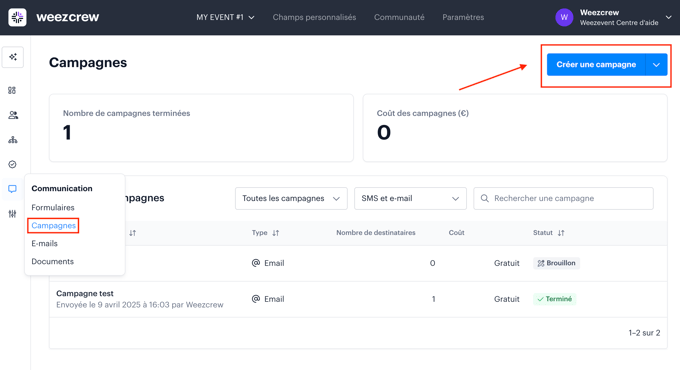Select Campagnes in the Communication menu
The height and width of the screenshot is (370, 680).
[x=53, y=226]
